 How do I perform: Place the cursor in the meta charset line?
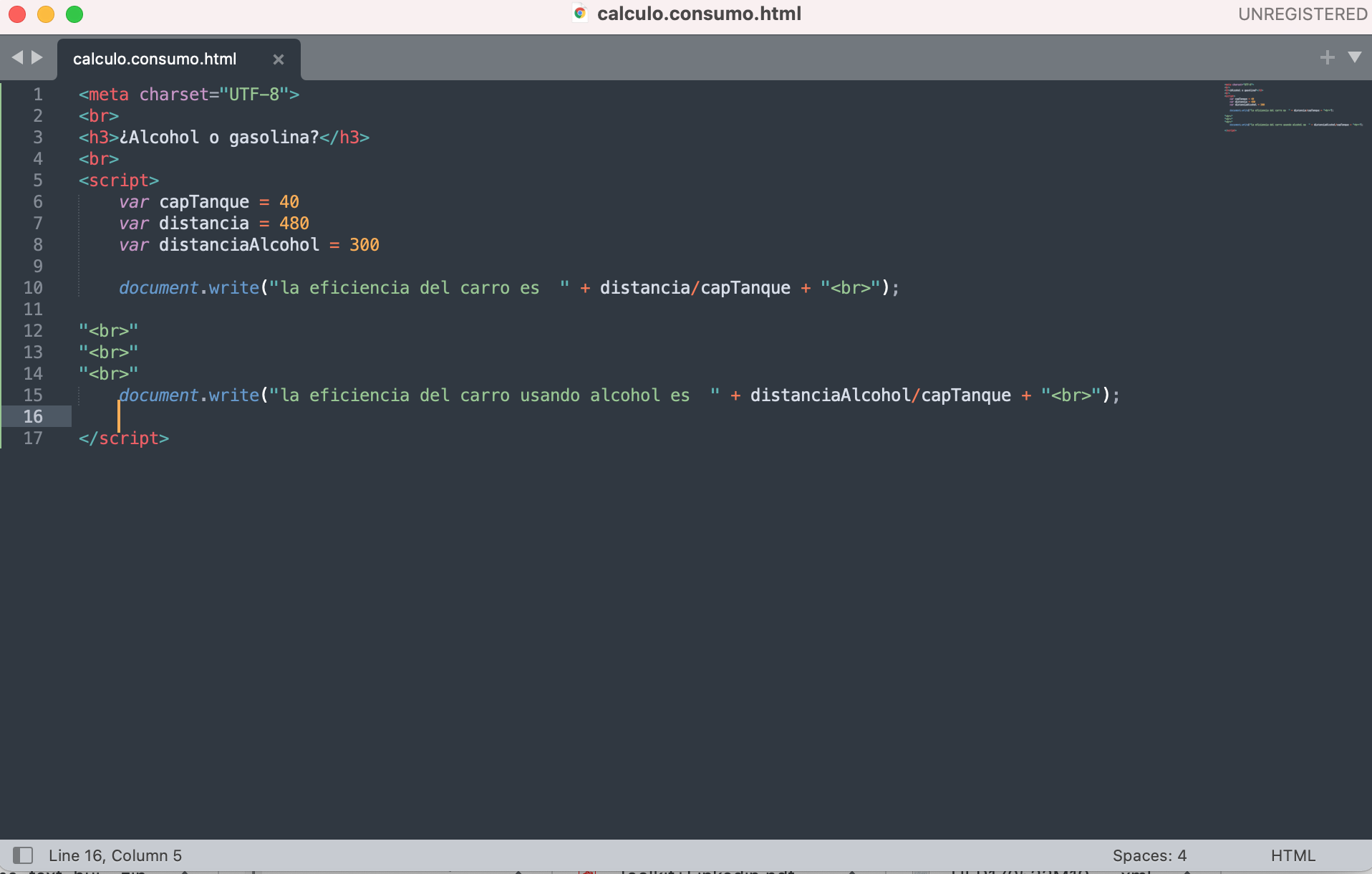point(189,95)
